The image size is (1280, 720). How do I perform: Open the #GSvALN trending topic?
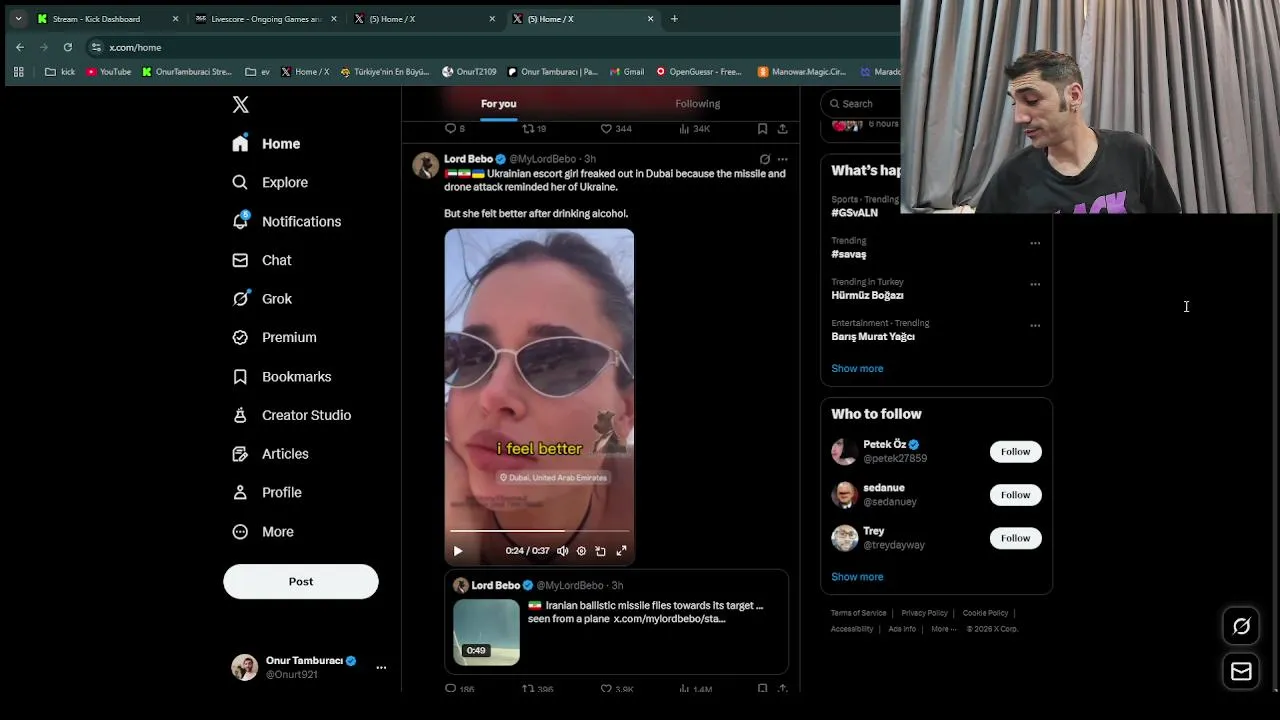[854, 213]
